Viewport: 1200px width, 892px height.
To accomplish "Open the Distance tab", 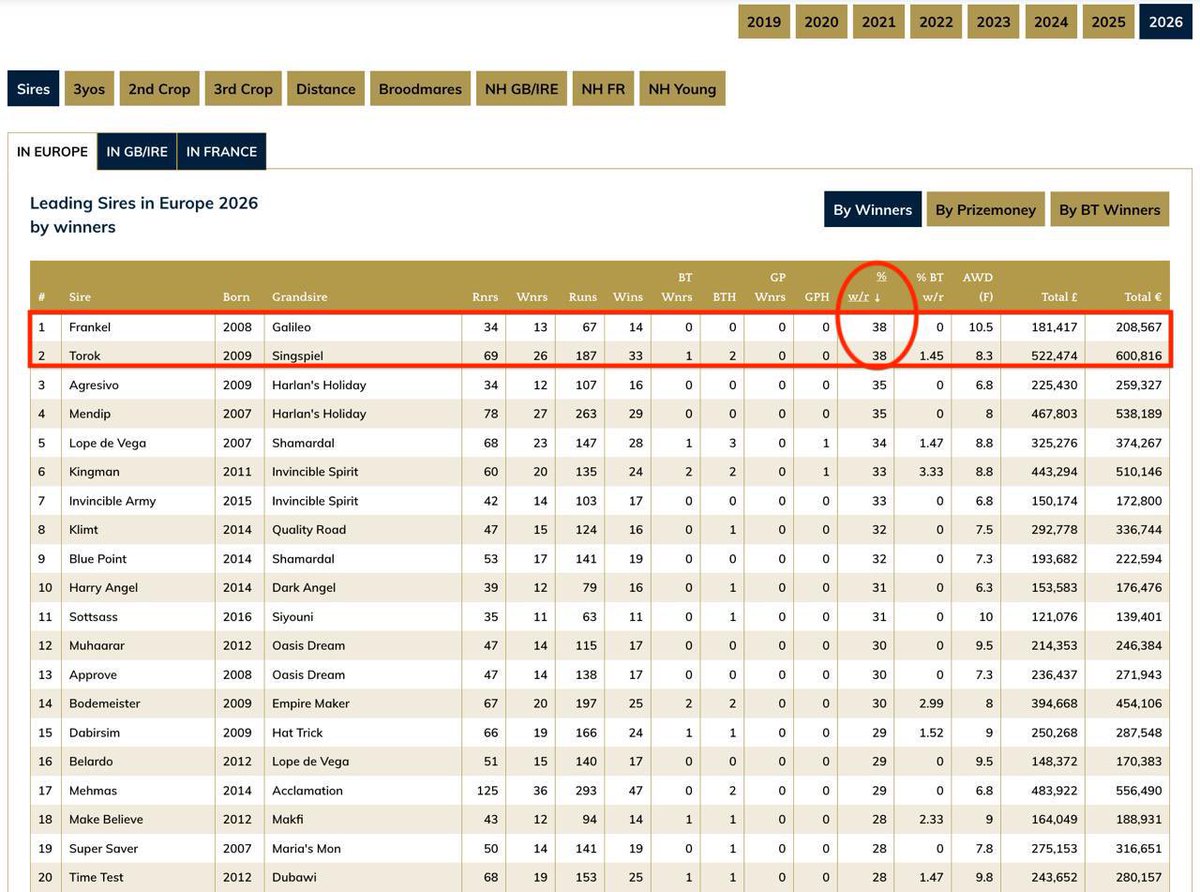I will click(x=326, y=89).
